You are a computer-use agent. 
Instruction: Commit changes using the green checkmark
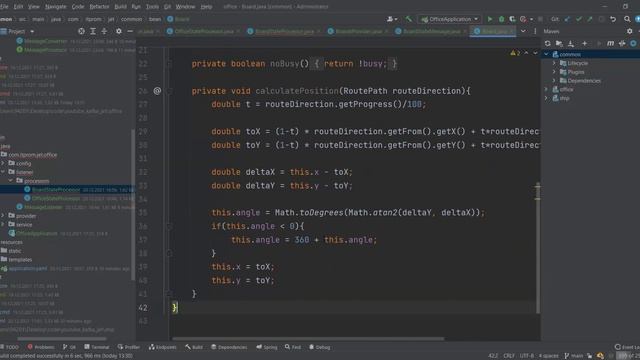pyautogui.click(x=579, y=19)
